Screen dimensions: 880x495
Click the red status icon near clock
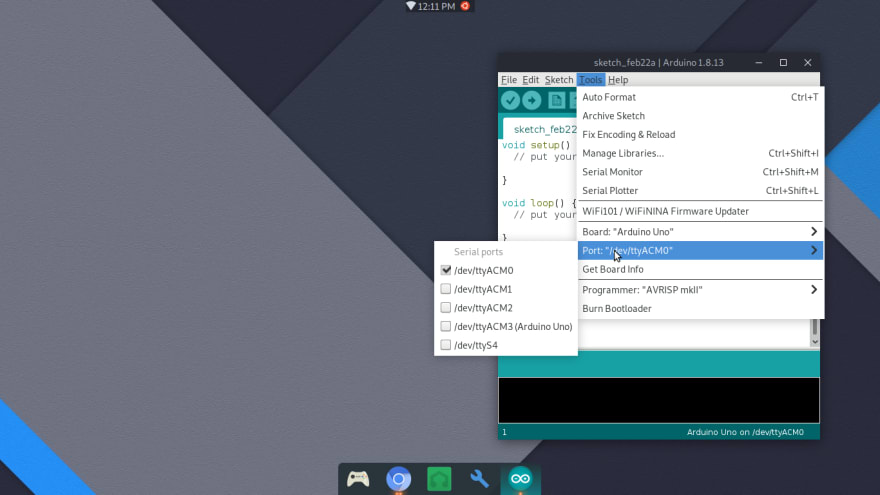point(465,6)
